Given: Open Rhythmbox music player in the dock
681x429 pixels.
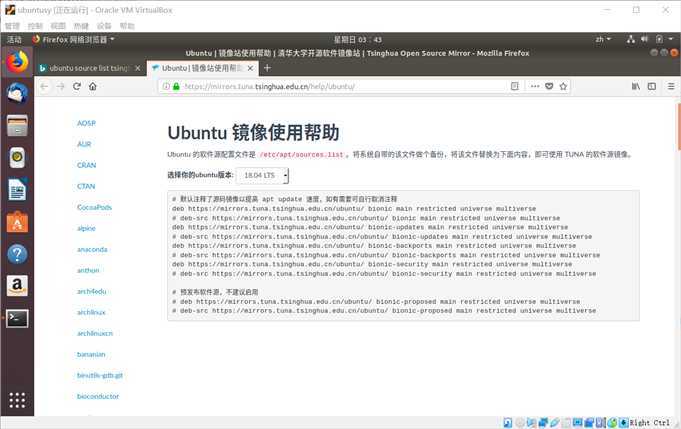Looking at the screenshot, I should pos(17,157).
